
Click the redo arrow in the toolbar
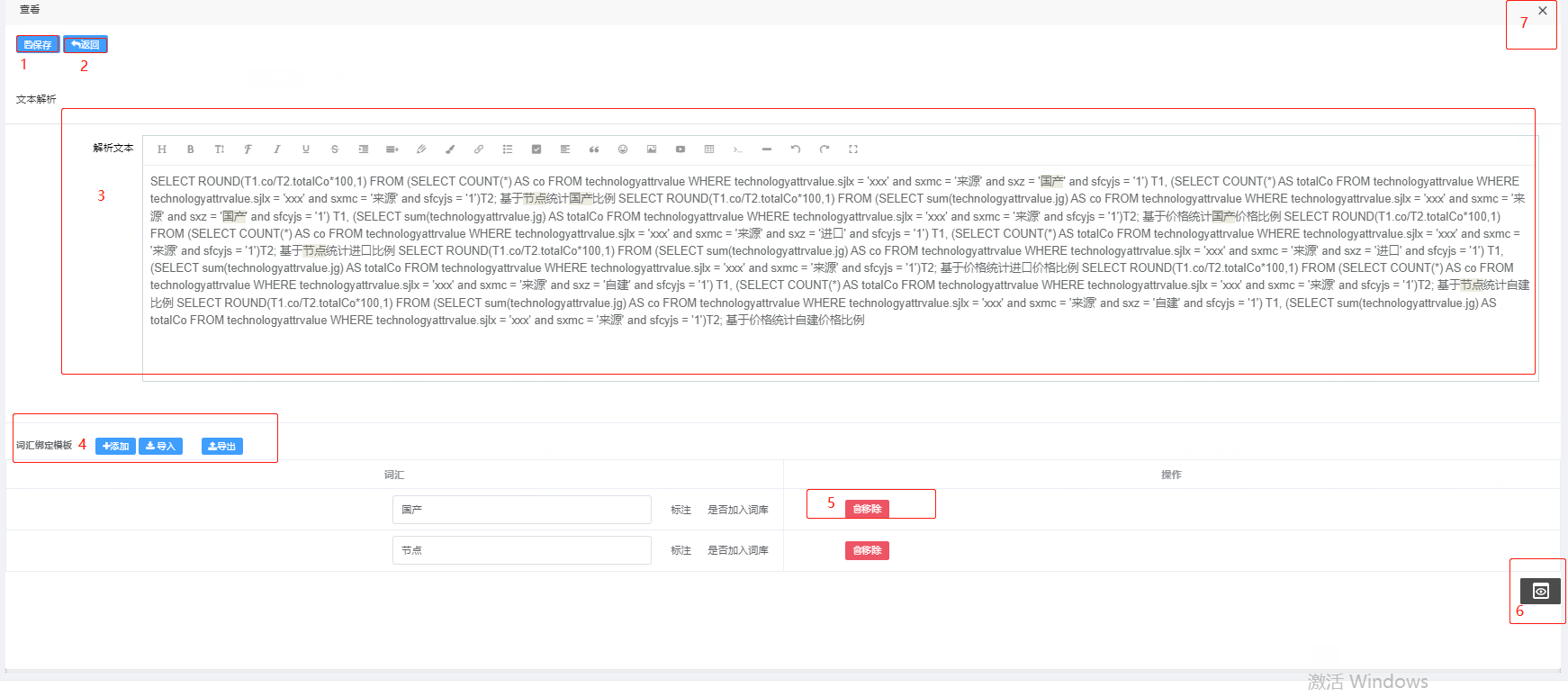point(825,149)
